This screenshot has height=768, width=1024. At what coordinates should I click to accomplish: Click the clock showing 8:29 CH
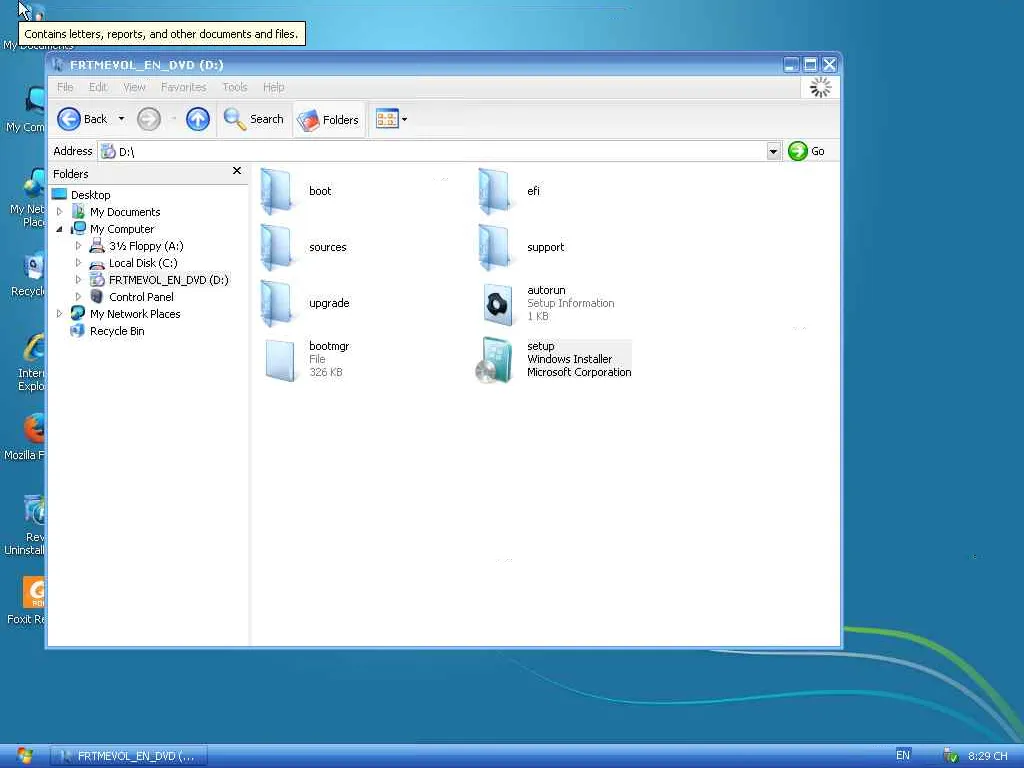(987, 756)
